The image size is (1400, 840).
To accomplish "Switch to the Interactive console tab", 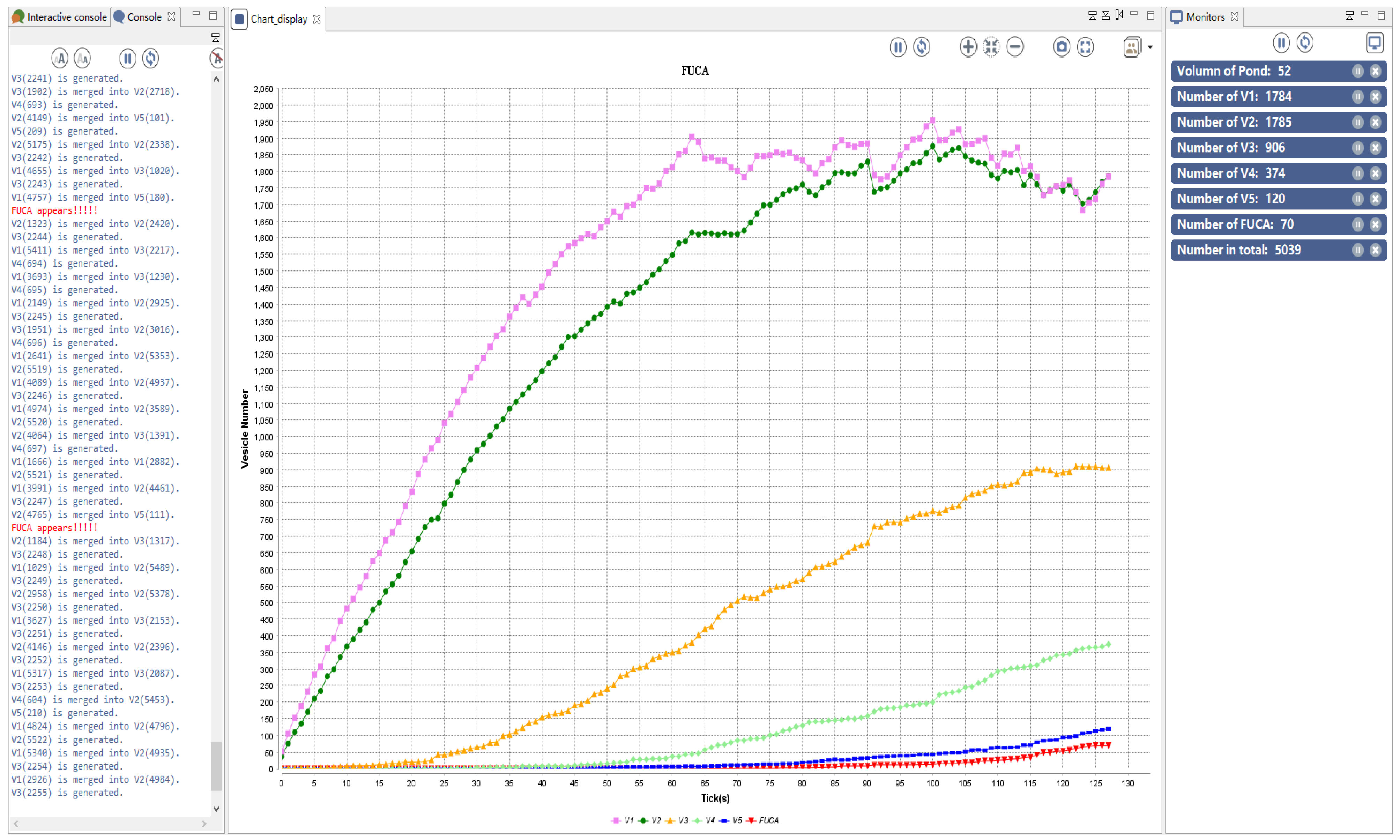I will point(59,16).
